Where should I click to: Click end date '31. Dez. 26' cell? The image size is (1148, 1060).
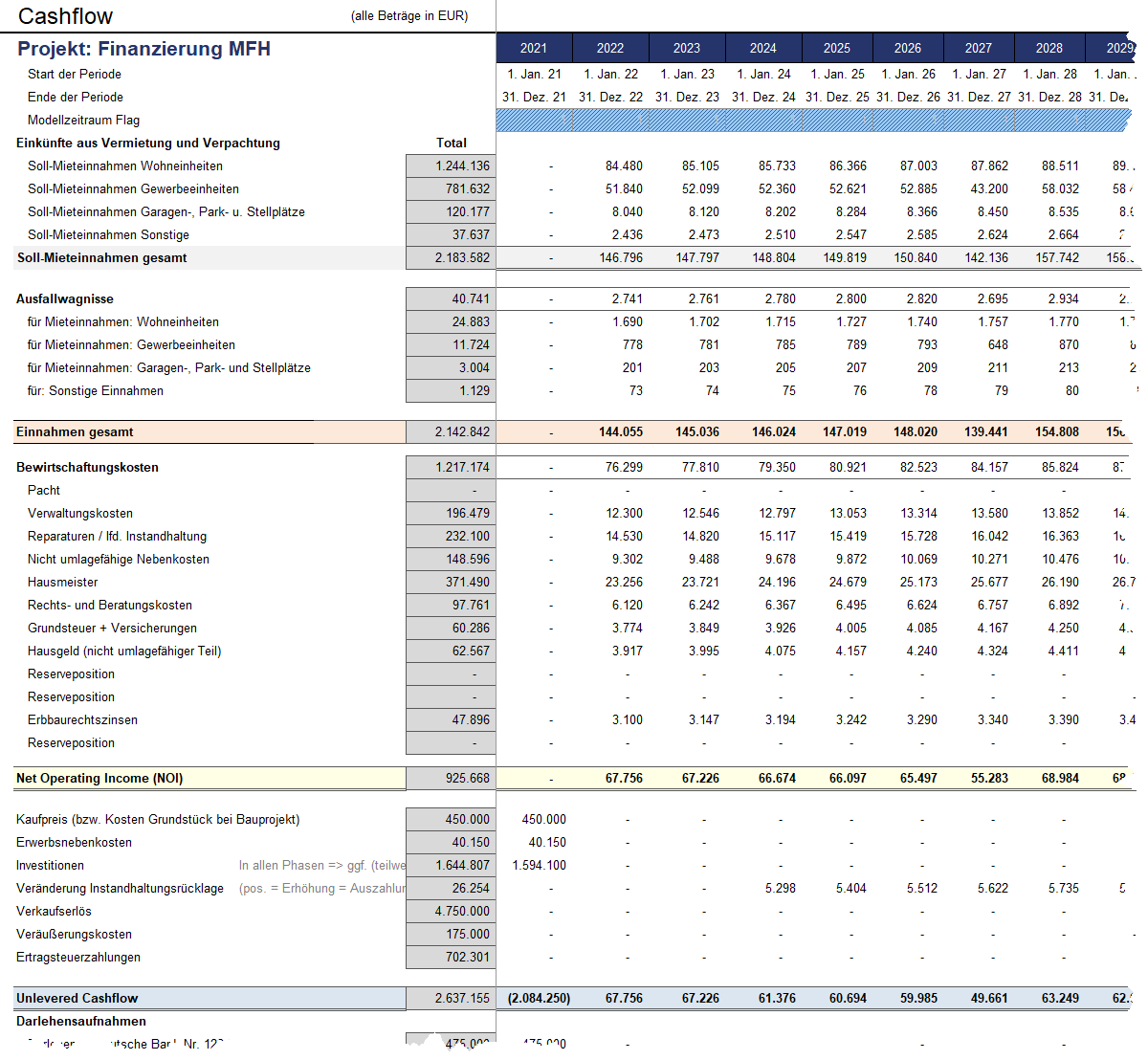pos(908,97)
